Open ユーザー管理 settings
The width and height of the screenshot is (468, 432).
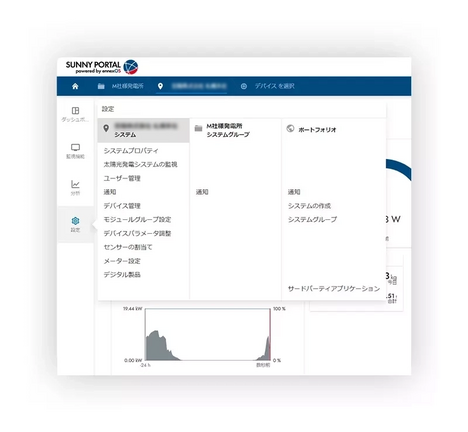[x=122, y=178]
